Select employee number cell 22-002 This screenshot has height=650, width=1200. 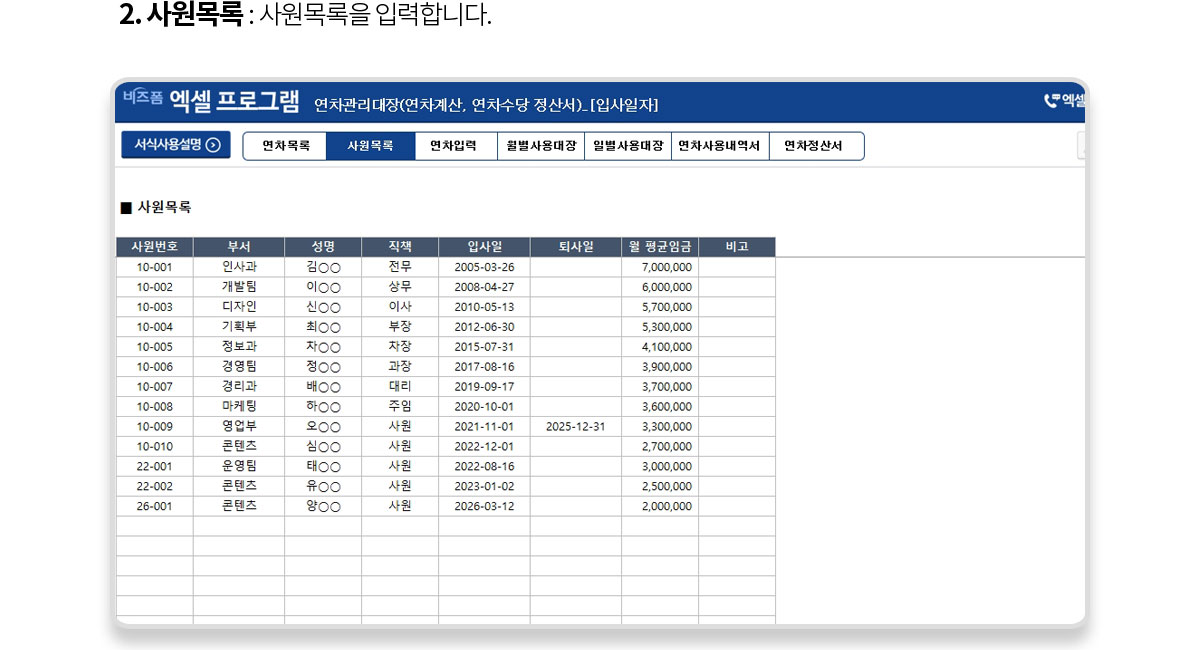coord(155,486)
